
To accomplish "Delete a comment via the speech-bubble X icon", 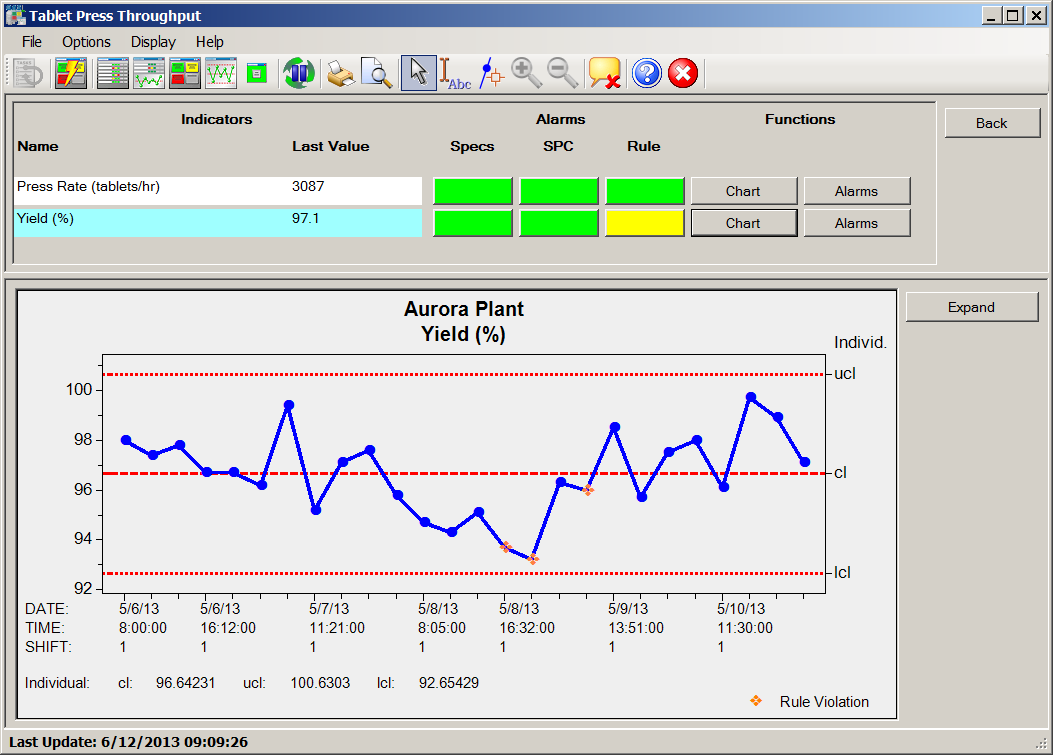I will point(603,72).
